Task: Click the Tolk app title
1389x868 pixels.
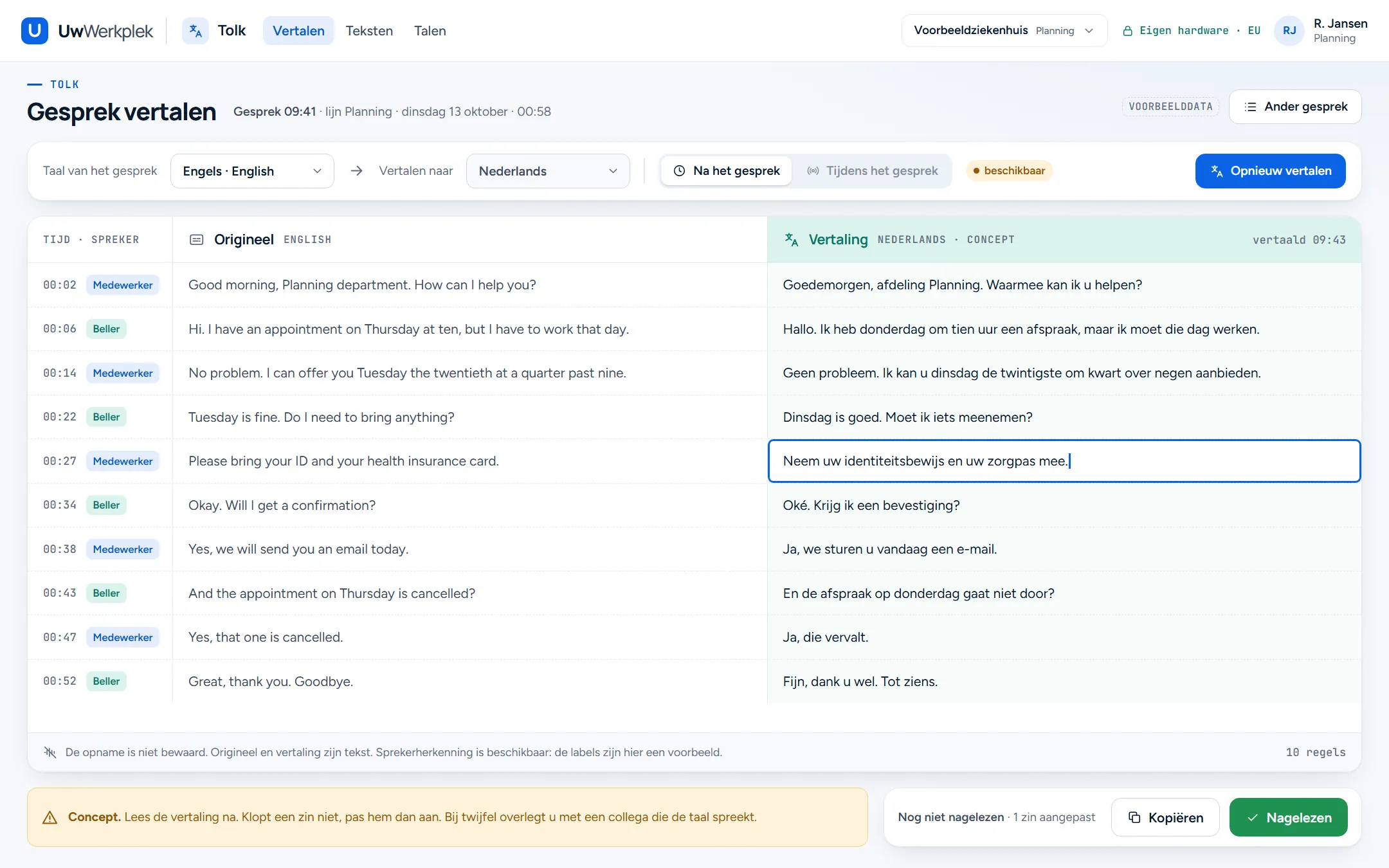Action: click(x=232, y=31)
